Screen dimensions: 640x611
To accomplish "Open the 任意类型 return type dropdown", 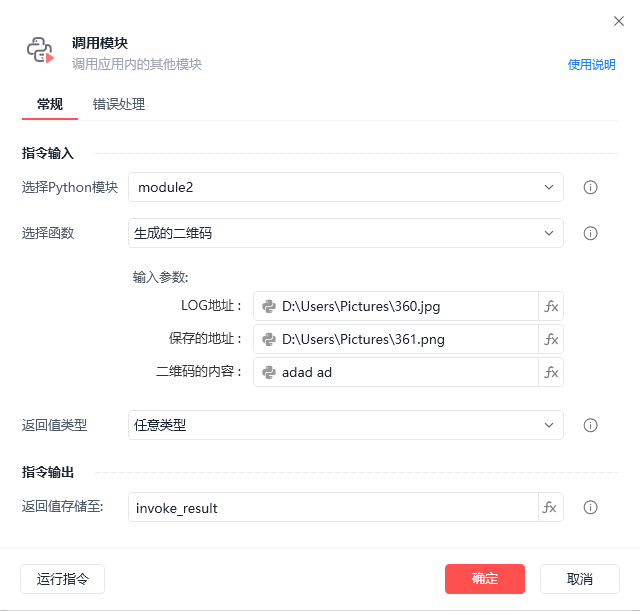I will [346, 425].
